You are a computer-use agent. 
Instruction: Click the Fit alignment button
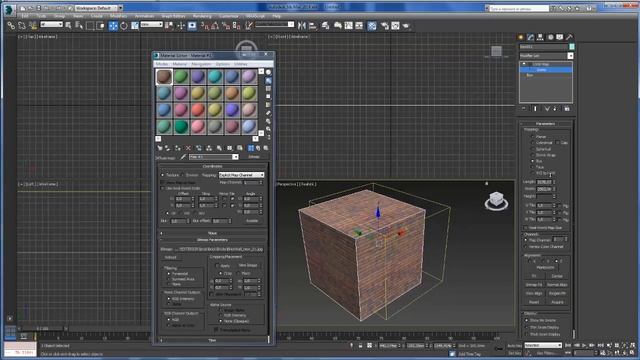[534, 276]
